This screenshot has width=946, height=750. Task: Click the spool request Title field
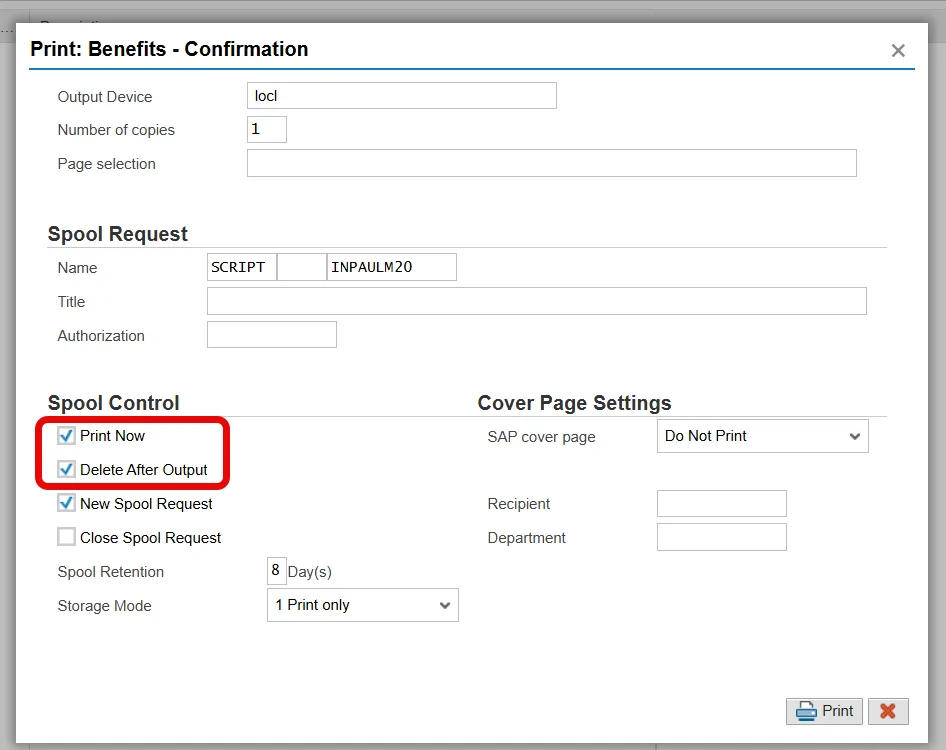tap(536, 302)
